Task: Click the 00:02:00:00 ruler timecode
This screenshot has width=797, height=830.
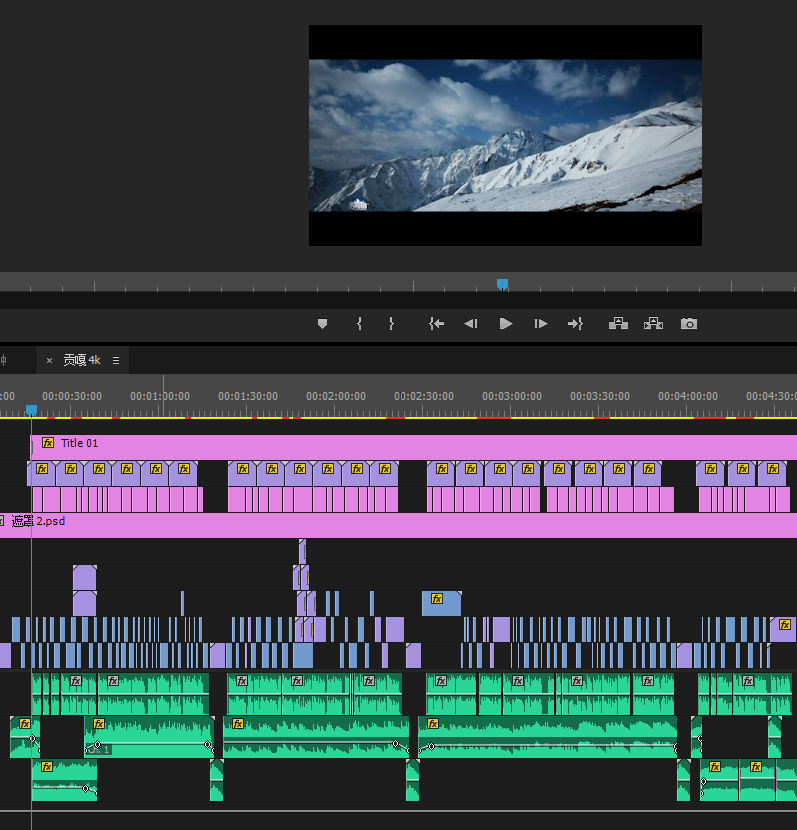Action: point(336,396)
